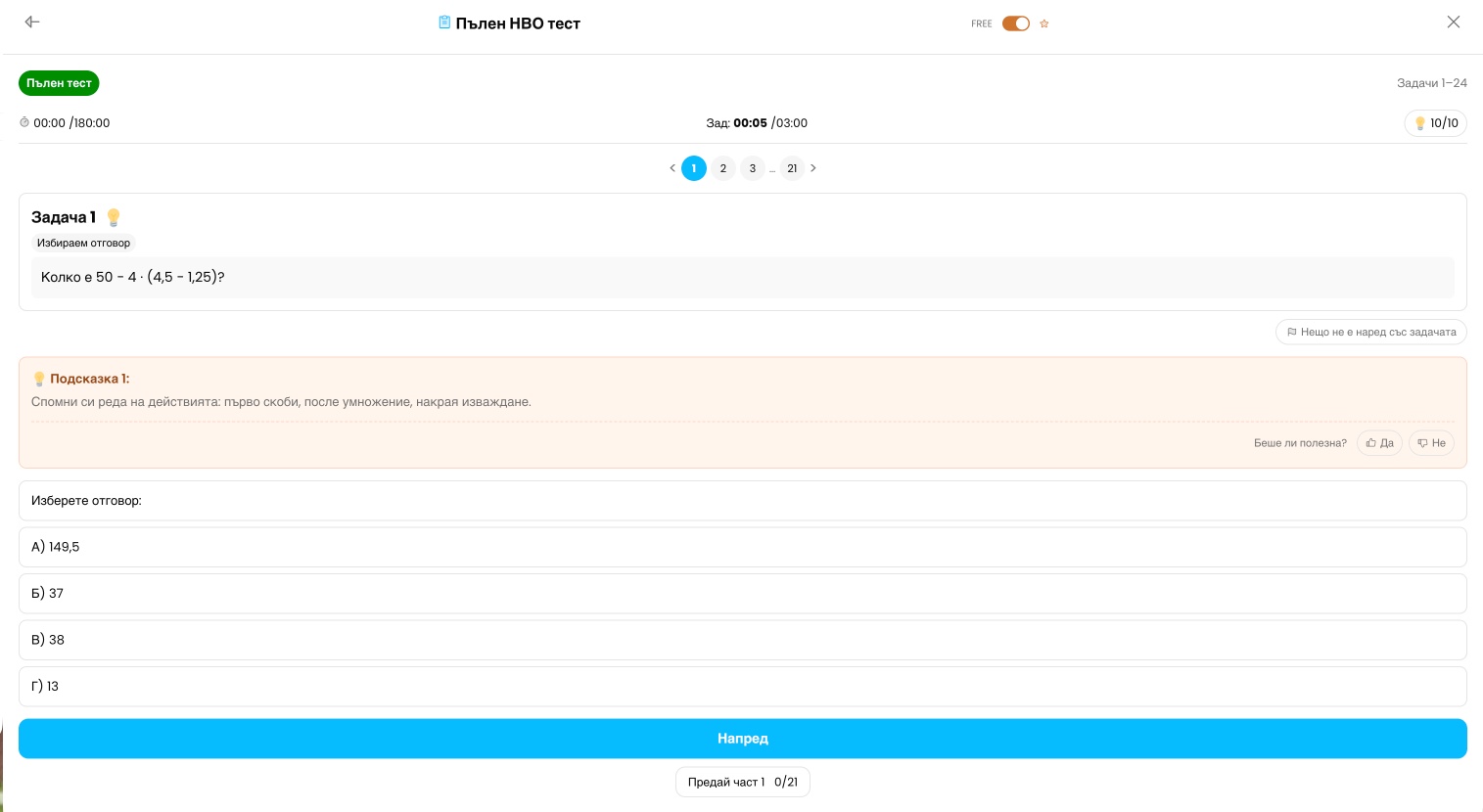Pick answer Г) 13

pos(742,687)
